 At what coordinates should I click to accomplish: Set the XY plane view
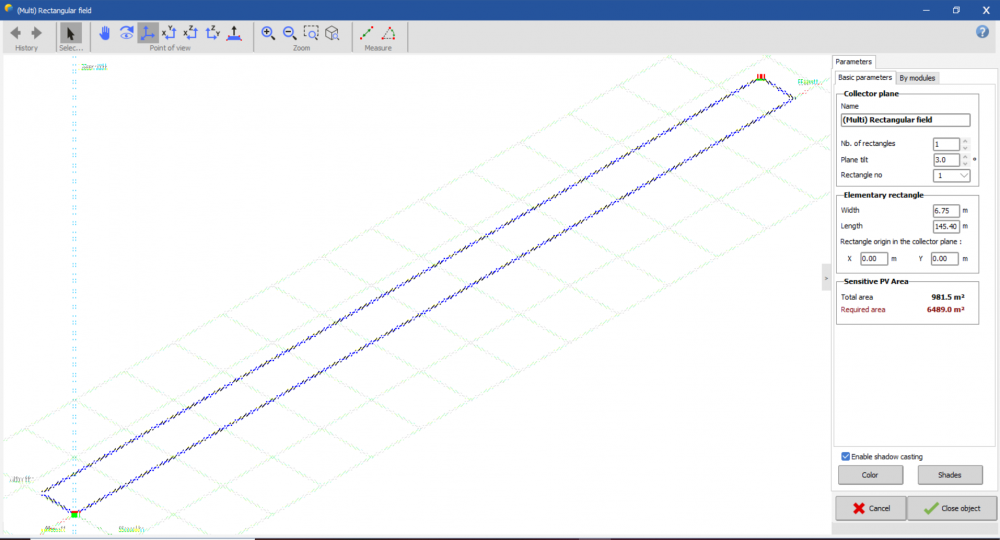click(169, 33)
